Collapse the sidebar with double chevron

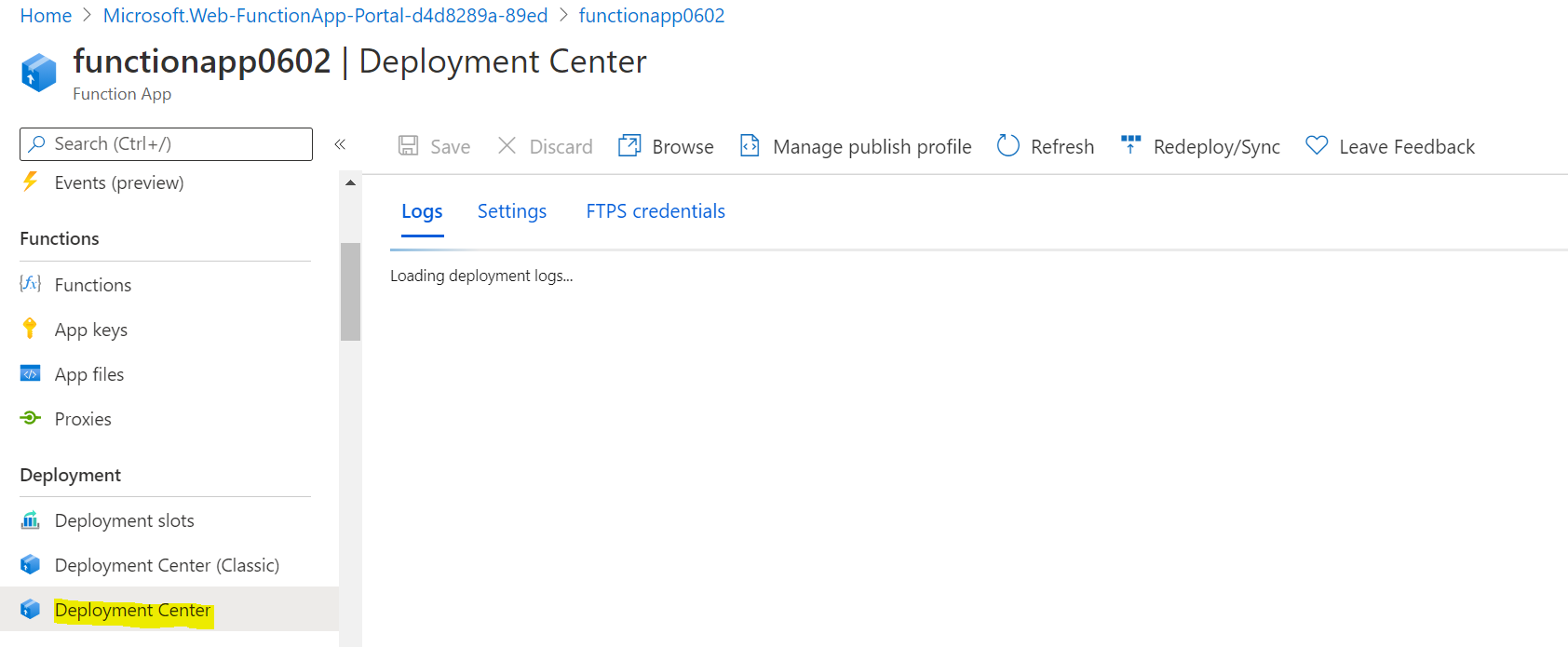(x=340, y=144)
